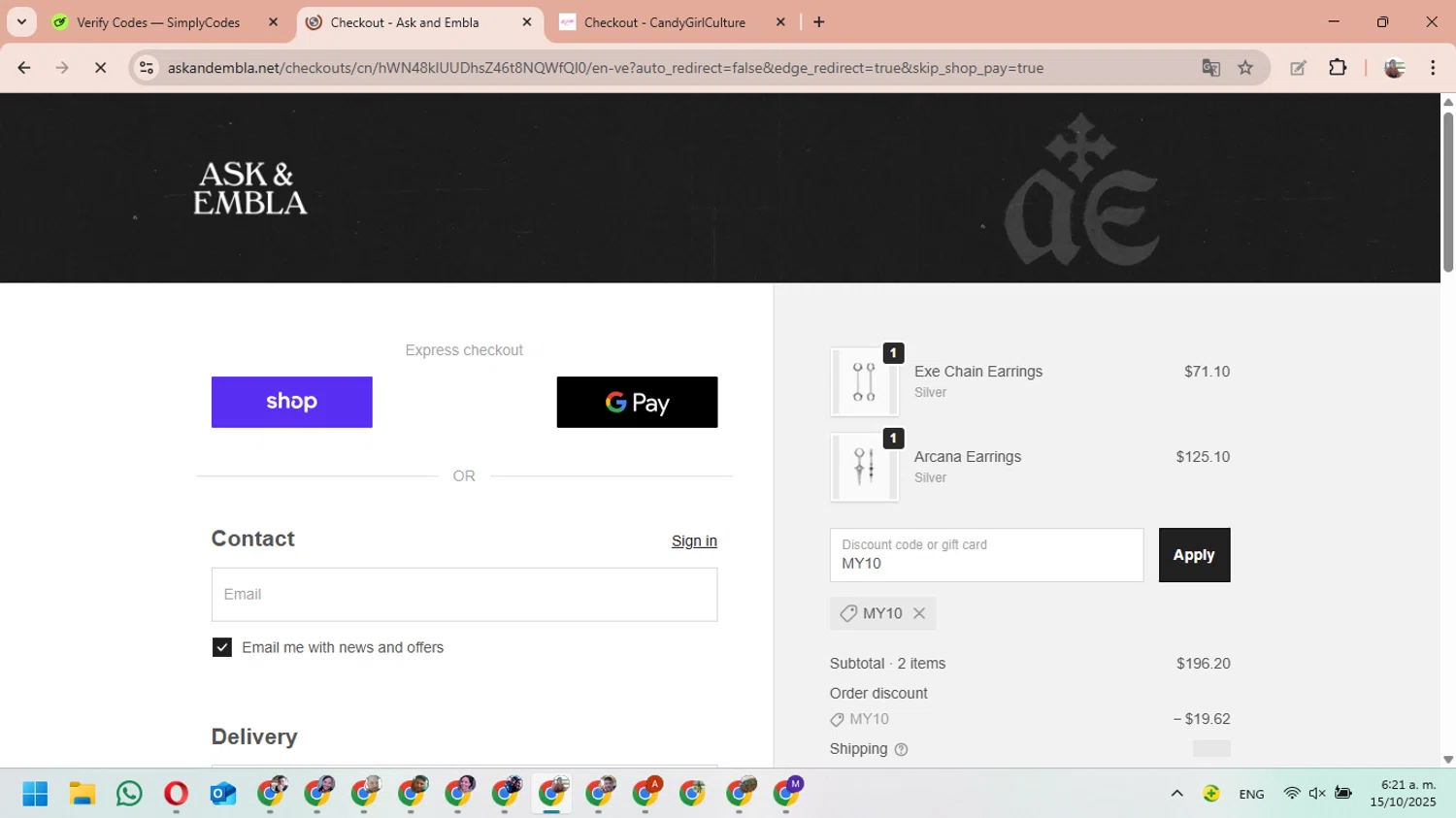The width and height of the screenshot is (1456, 818).
Task: Open the extensions puzzle icon
Action: [x=1338, y=68]
